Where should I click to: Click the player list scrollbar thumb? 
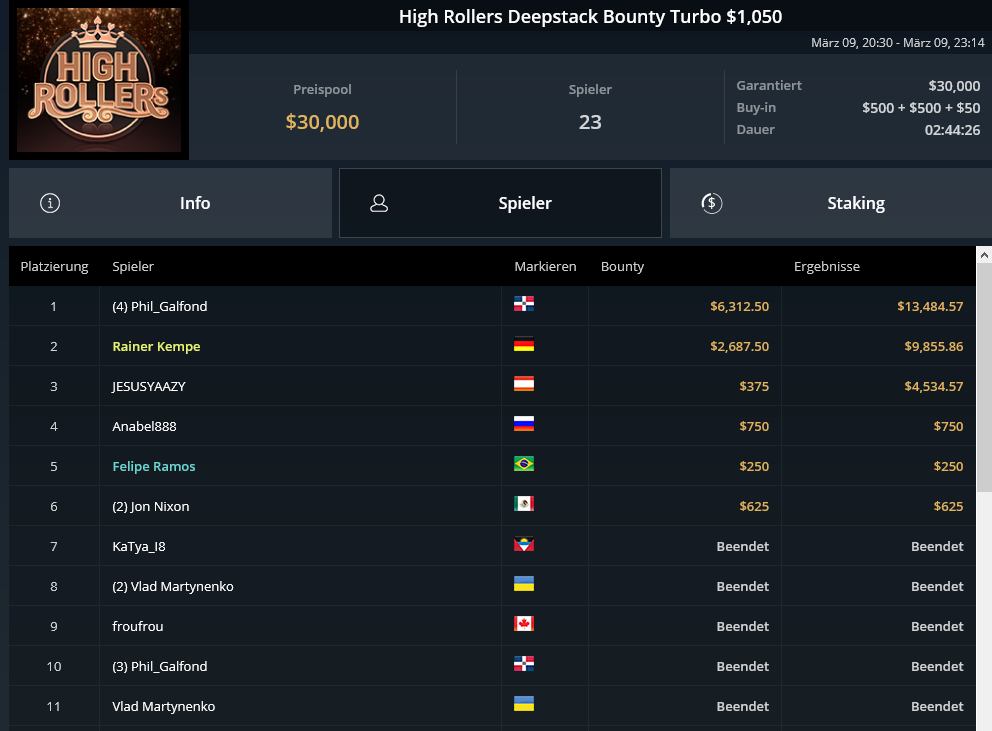click(984, 377)
